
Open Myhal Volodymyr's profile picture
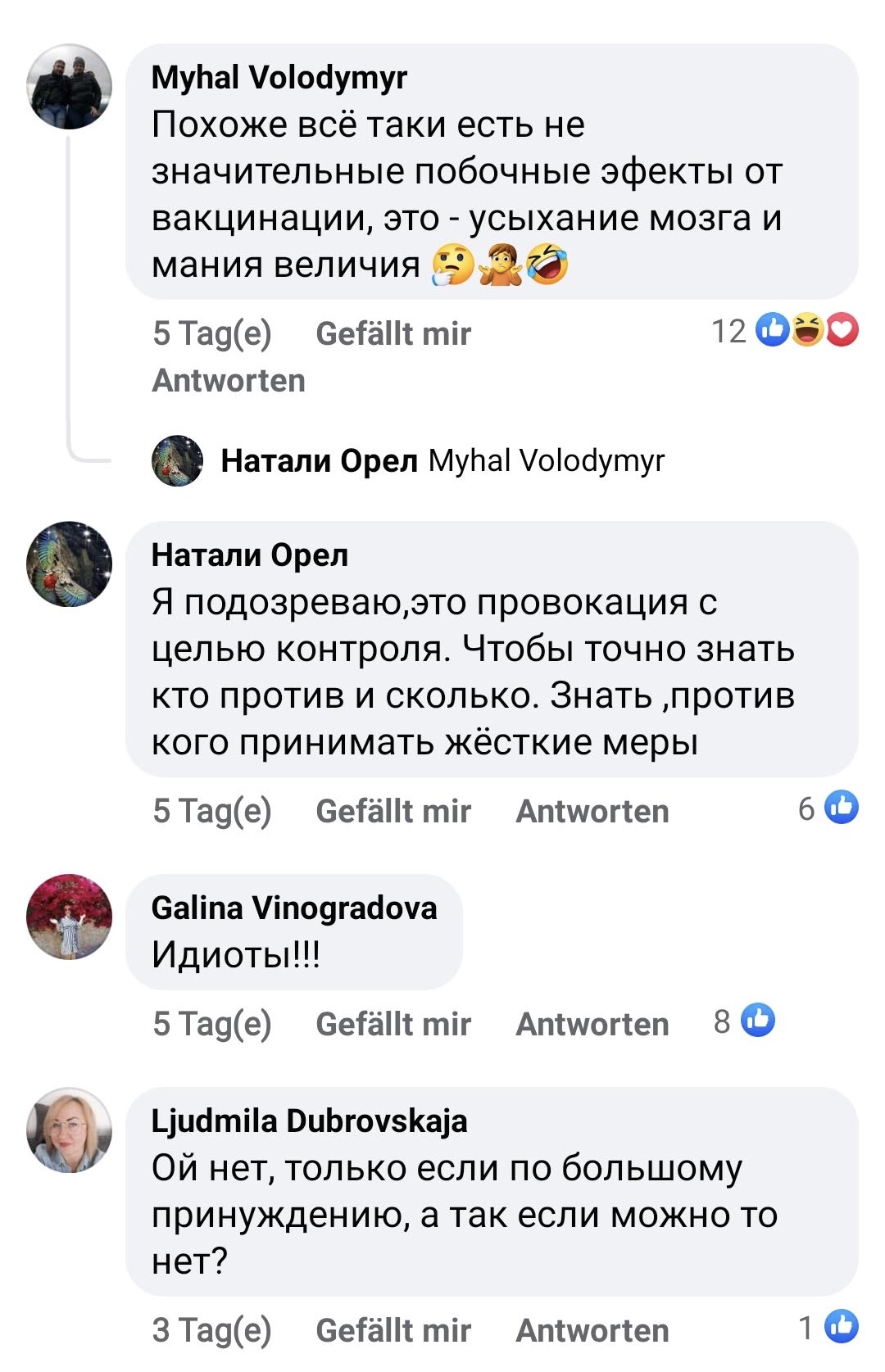[x=70, y=87]
